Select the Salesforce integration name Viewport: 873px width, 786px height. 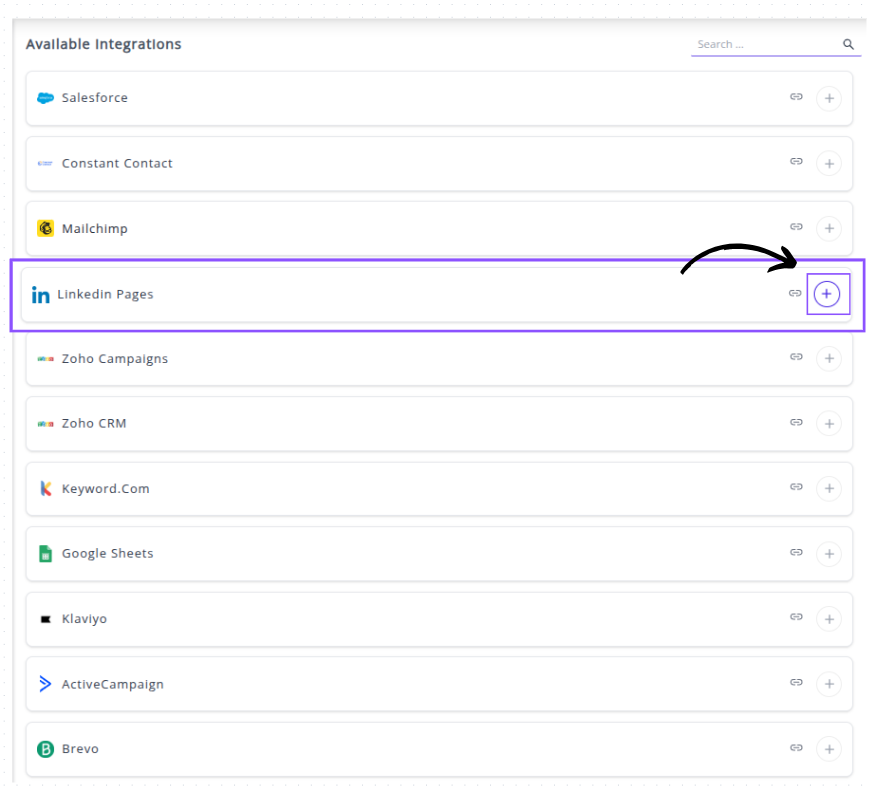point(95,98)
